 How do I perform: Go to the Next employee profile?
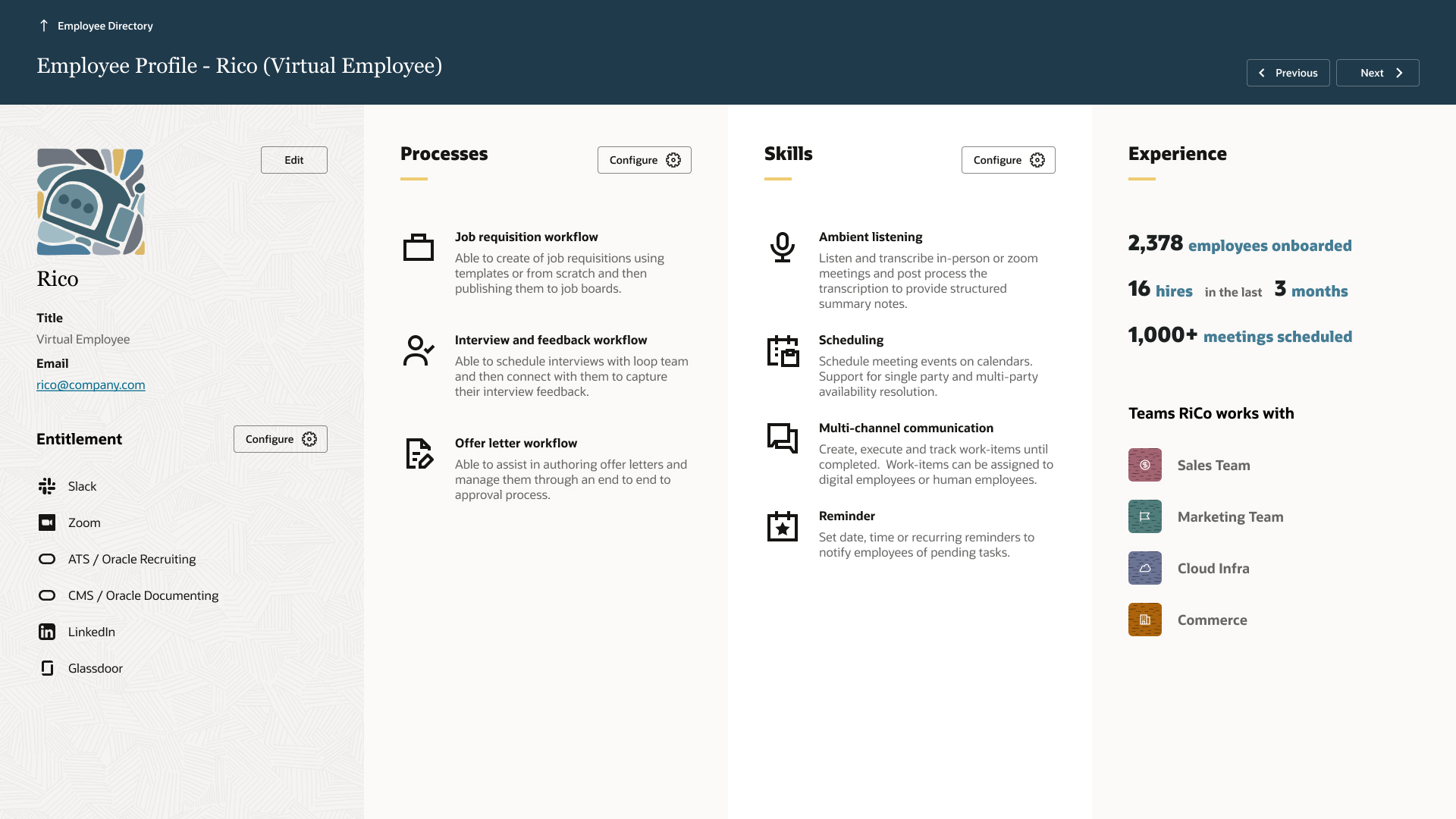[x=1377, y=73]
